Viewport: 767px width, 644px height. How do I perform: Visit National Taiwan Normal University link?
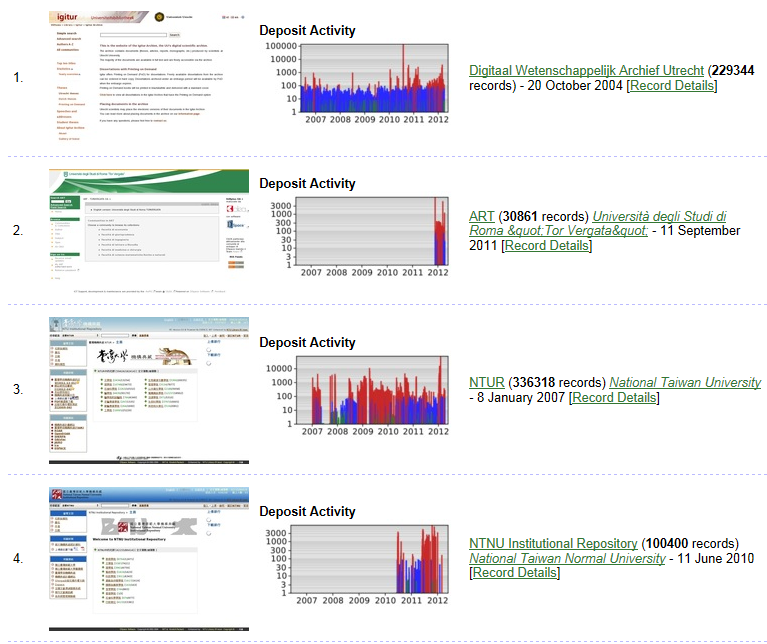[x=567, y=558]
